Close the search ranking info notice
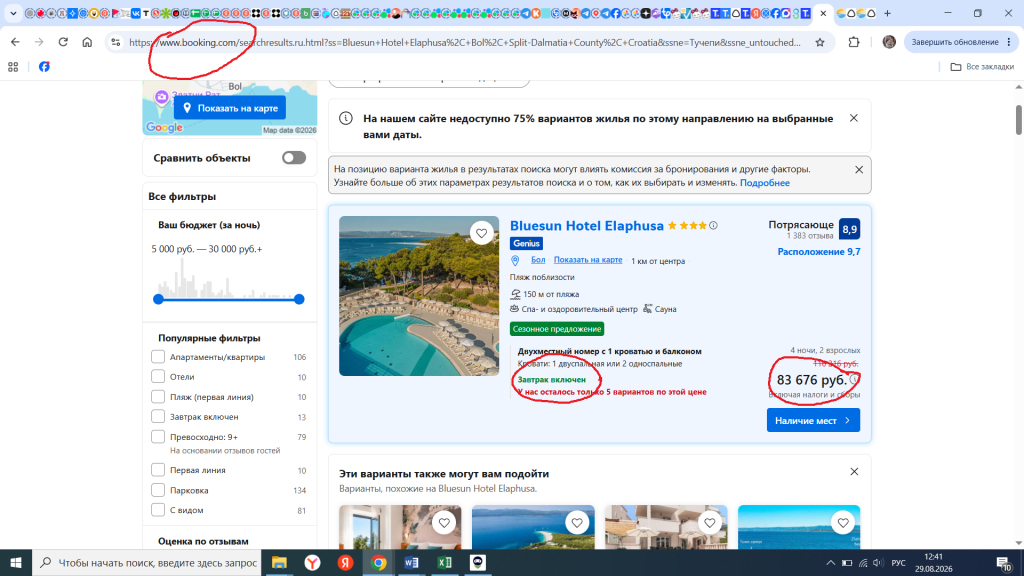Image resolution: width=1024 pixels, height=576 pixels. coord(859,169)
